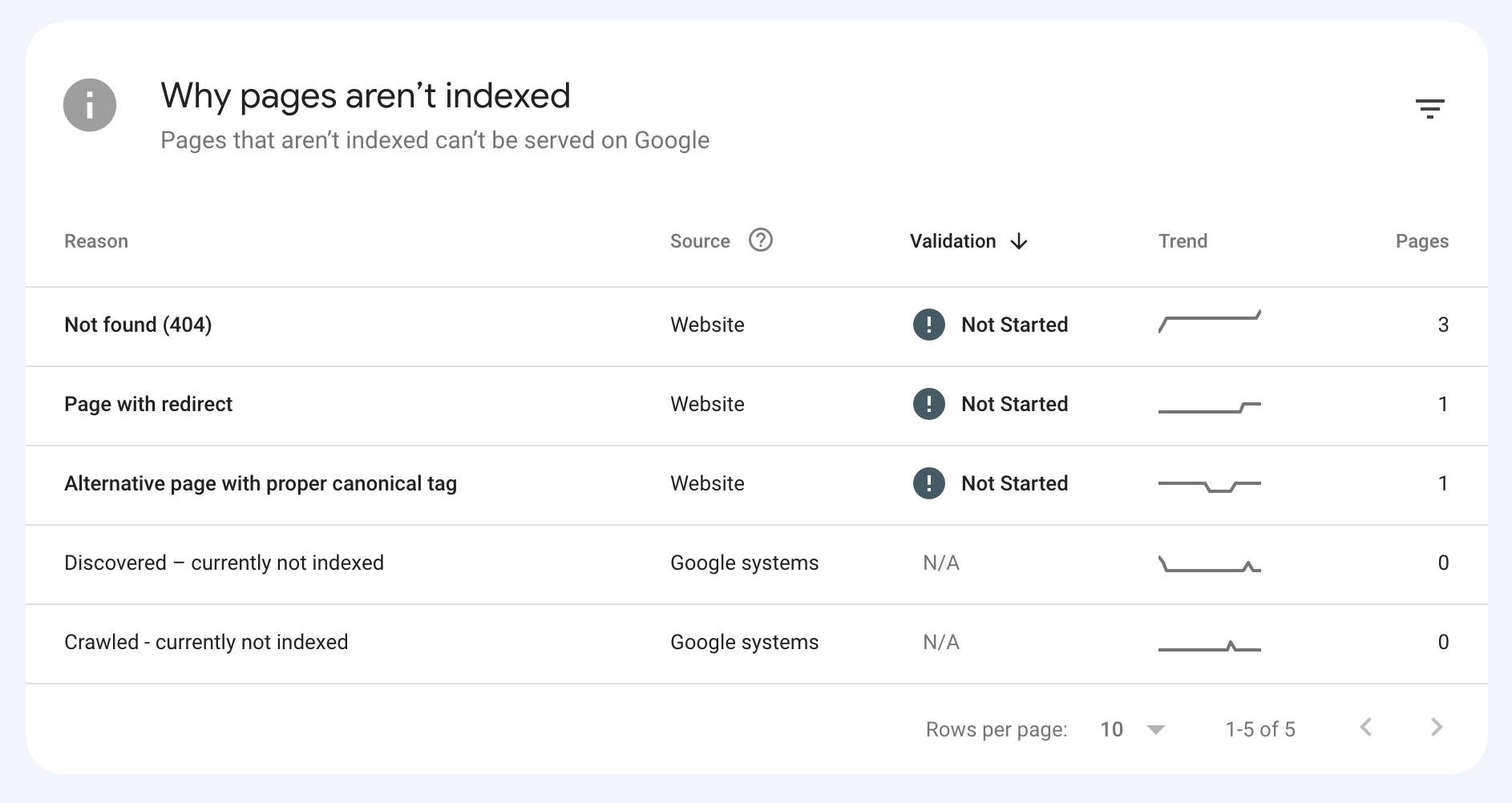Open the Not found (404) row

(x=756, y=326)
